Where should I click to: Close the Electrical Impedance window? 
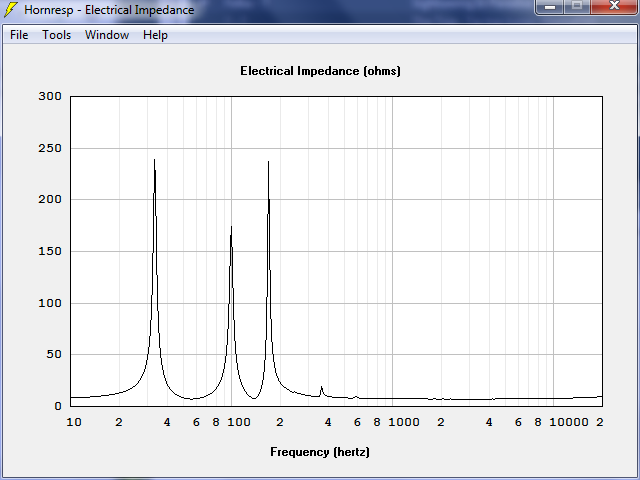pyautogui.click(x=614, y=7)
